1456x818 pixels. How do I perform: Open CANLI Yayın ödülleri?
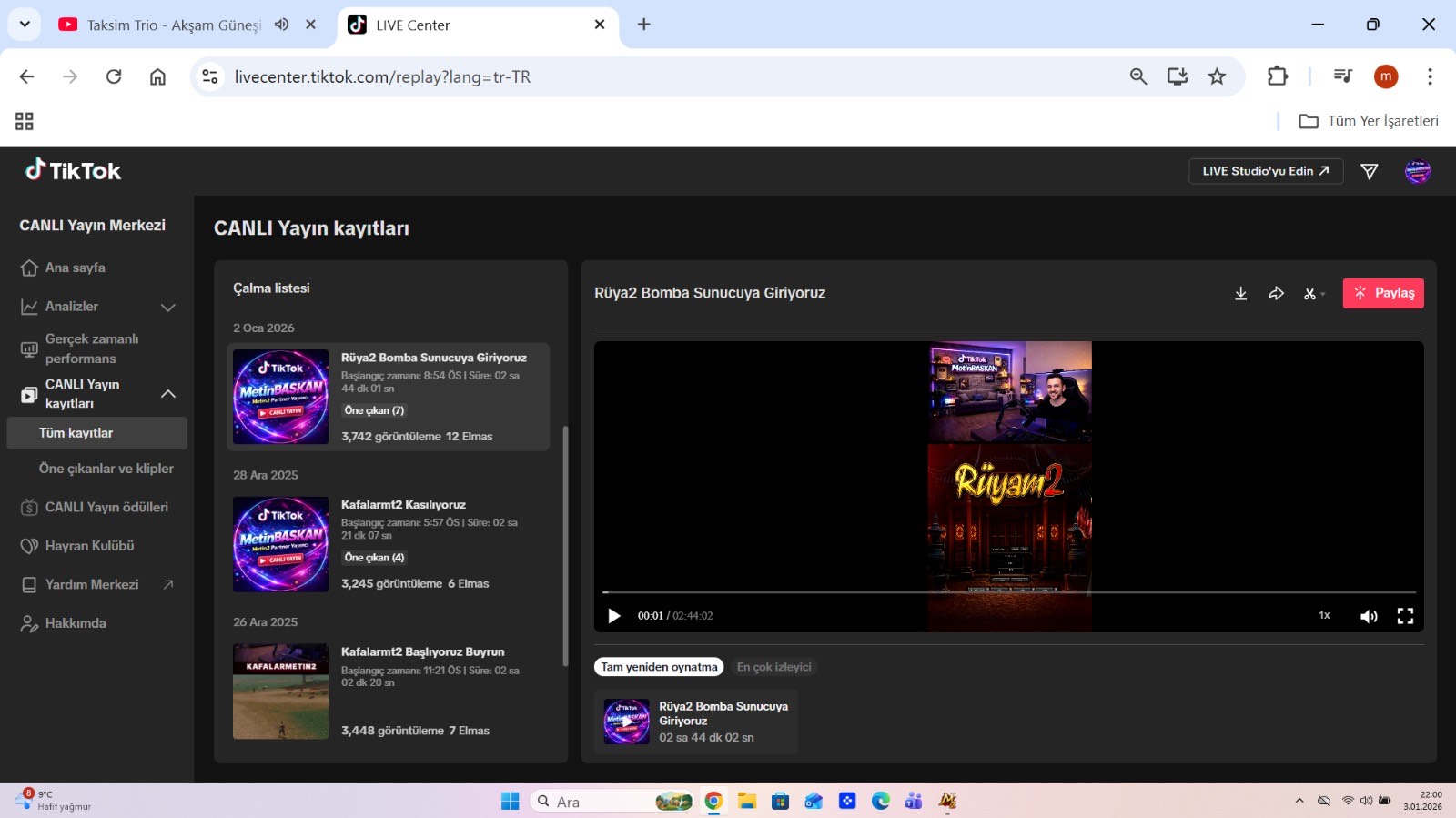(x=95, y=507)
